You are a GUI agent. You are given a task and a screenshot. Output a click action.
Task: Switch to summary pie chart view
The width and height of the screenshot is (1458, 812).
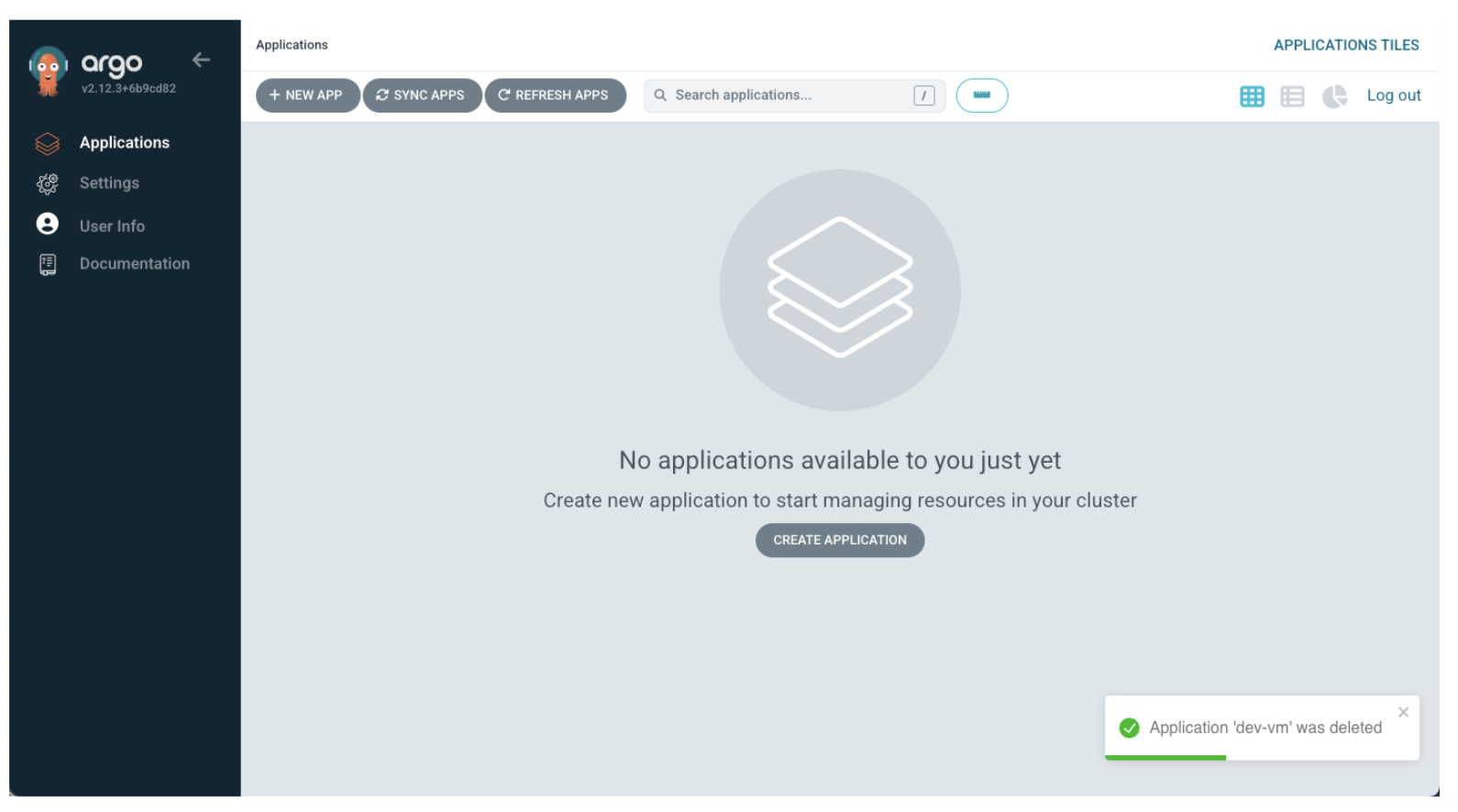click(1334, 96)
